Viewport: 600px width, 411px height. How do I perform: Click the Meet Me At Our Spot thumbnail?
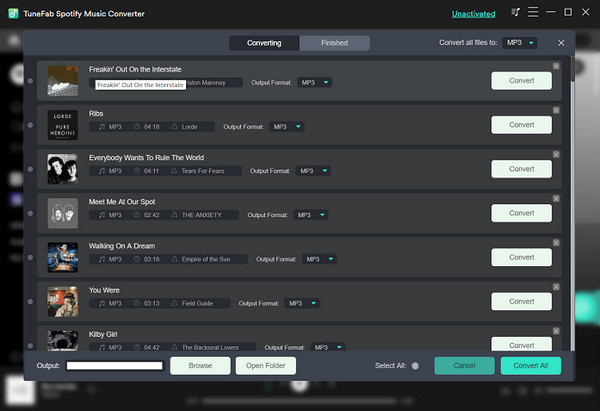pos(63,213)
